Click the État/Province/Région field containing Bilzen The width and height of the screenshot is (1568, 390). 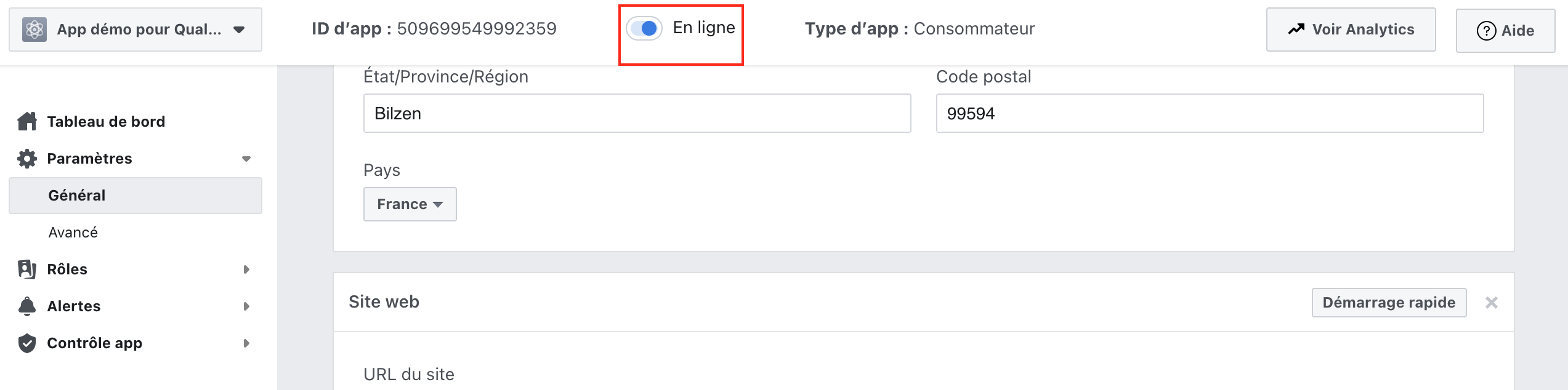point(637,113)
